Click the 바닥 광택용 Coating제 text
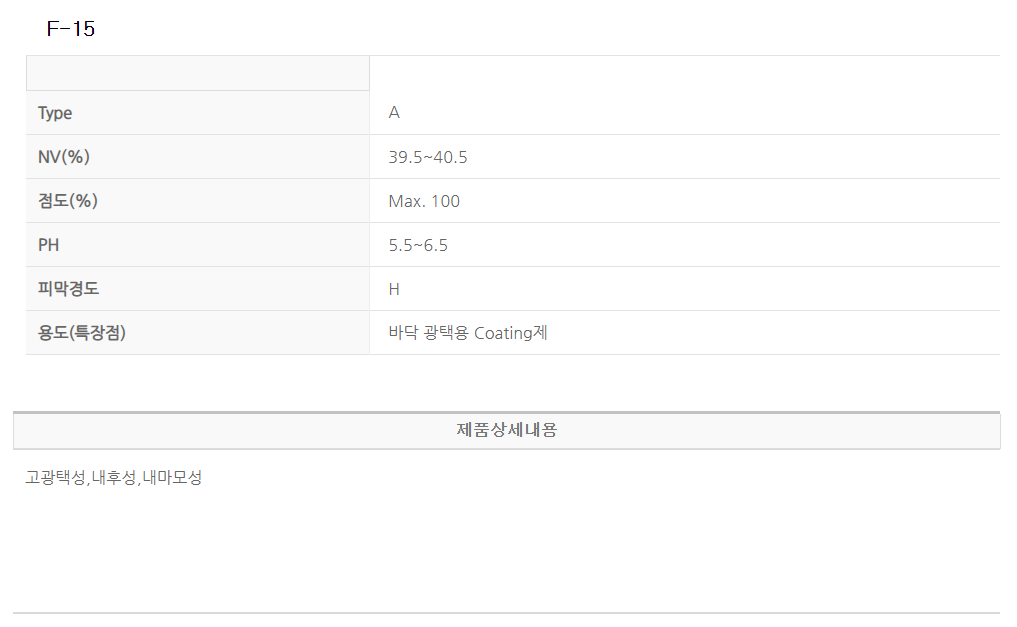This screenshot has height=627, width=1017. tap(468, 333)
